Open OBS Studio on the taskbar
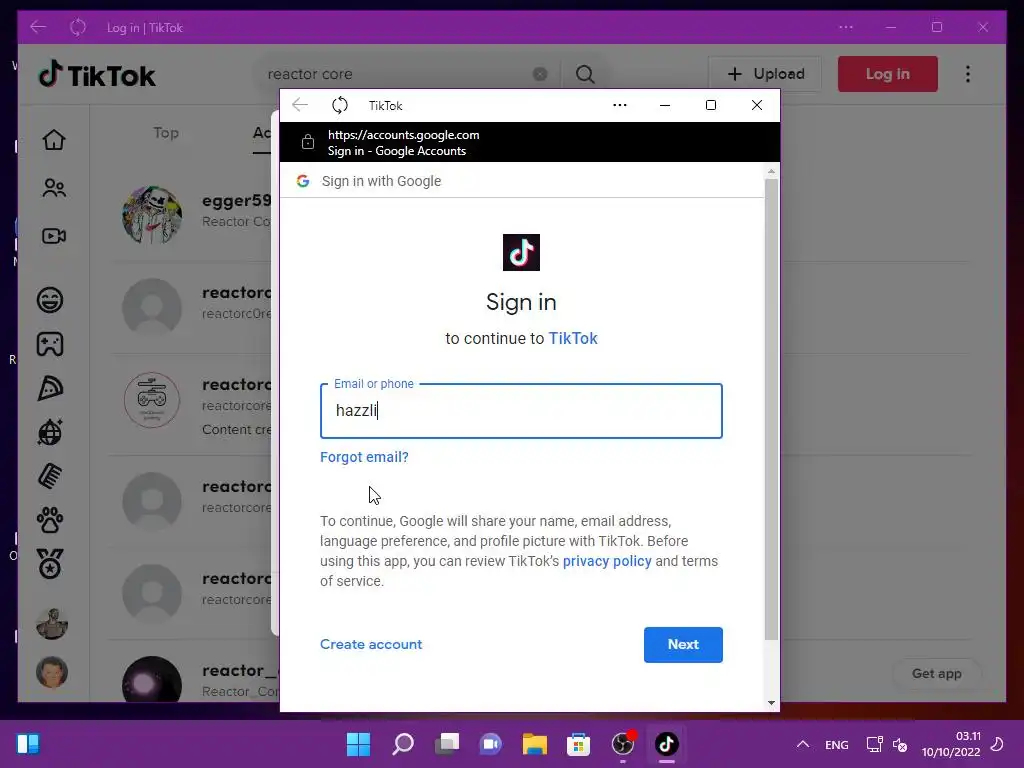This screenshot has width=1024, height=768. coord(622,744)
